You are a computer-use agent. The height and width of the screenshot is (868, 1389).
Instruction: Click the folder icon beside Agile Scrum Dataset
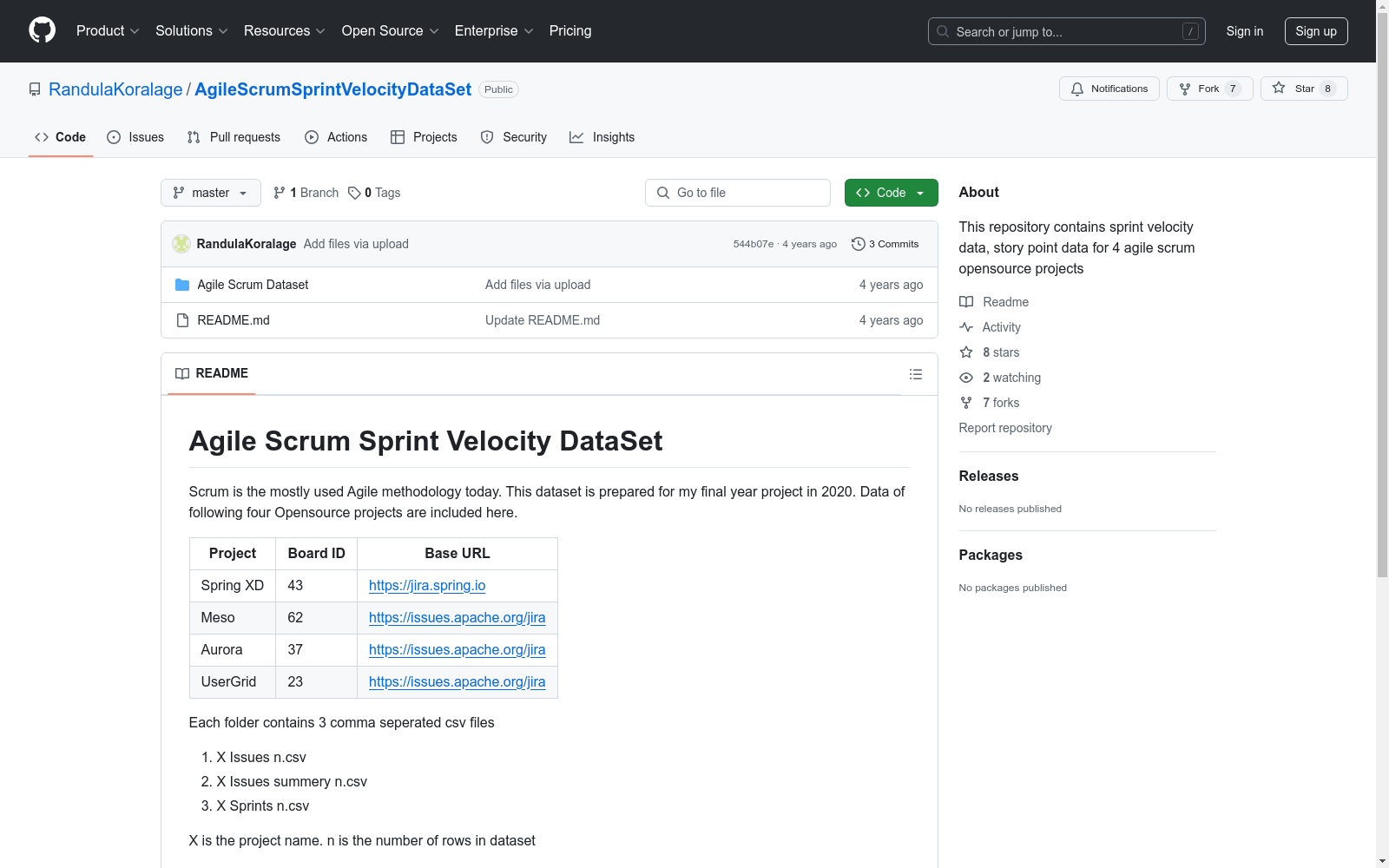[182, 285]
